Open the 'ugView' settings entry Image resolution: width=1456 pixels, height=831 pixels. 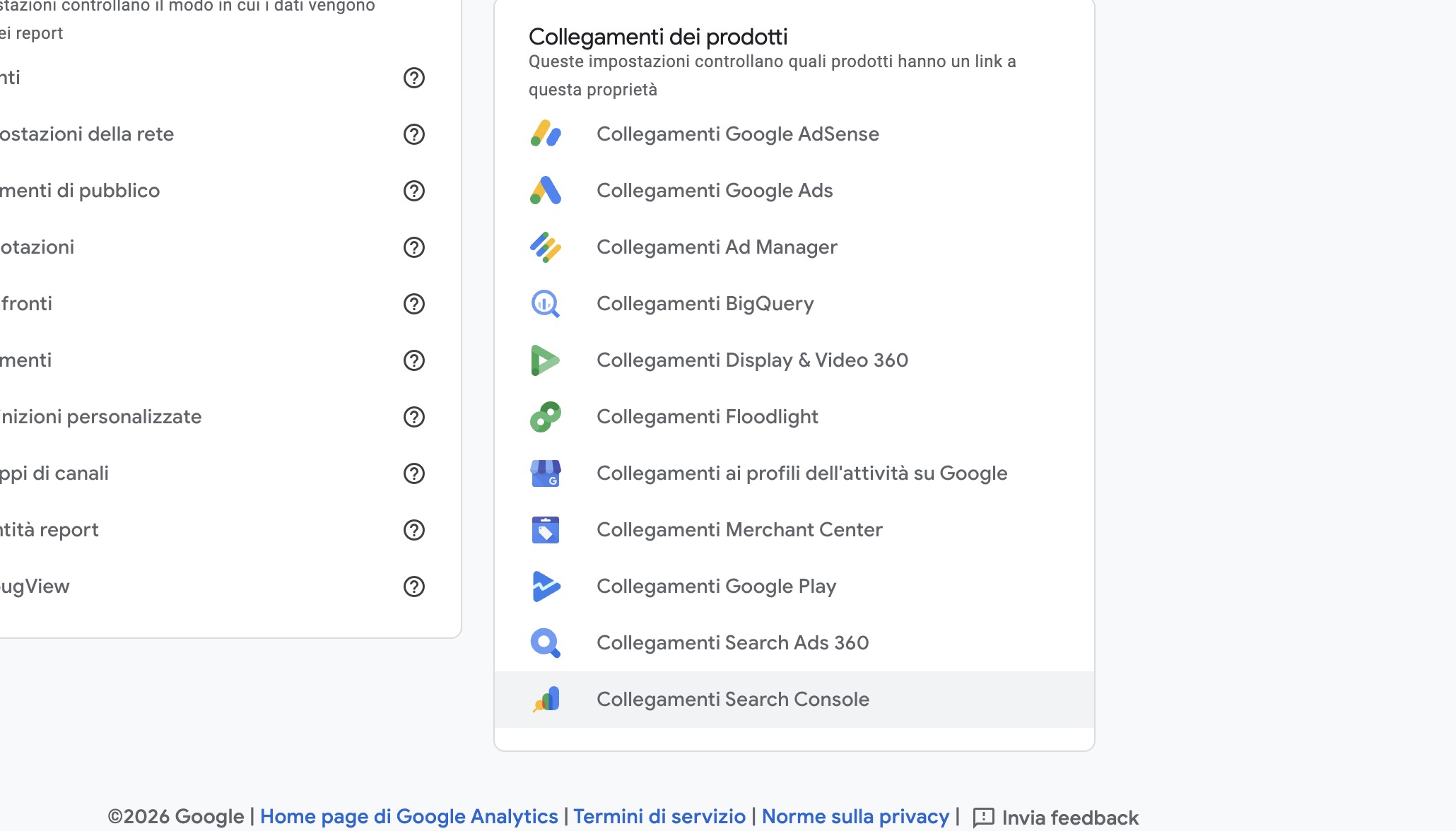(35, 587)
